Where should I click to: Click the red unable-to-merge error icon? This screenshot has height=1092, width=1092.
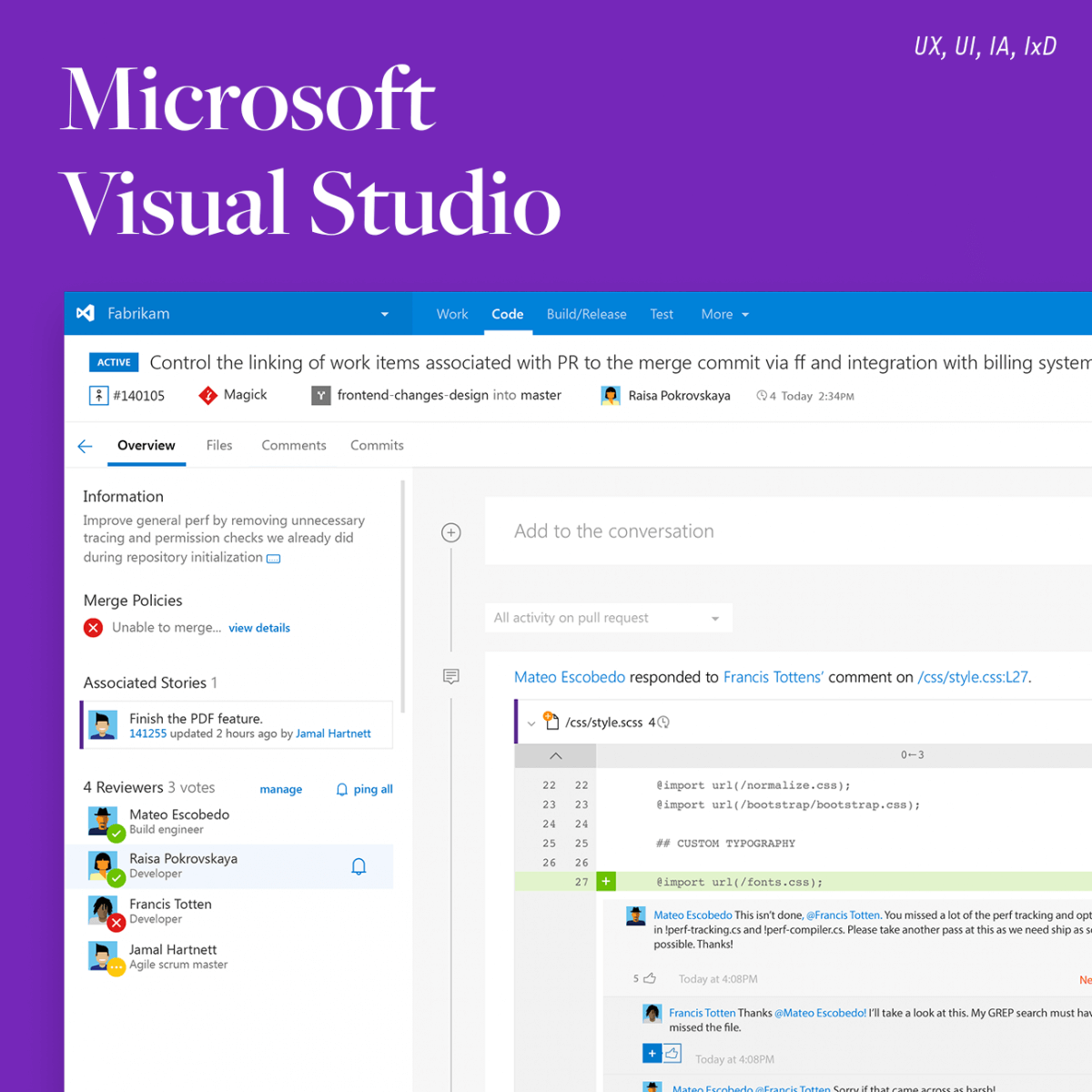tap(93, 627)
